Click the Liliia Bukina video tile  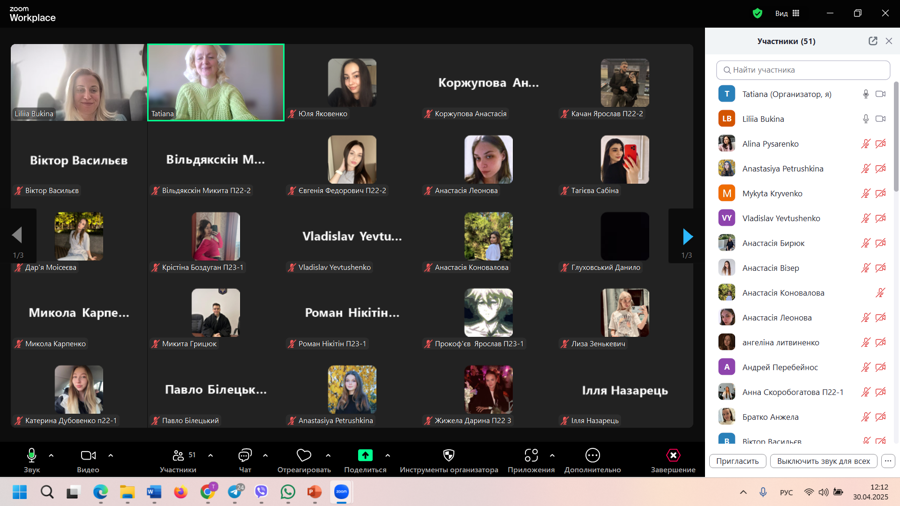coord(79,83)
